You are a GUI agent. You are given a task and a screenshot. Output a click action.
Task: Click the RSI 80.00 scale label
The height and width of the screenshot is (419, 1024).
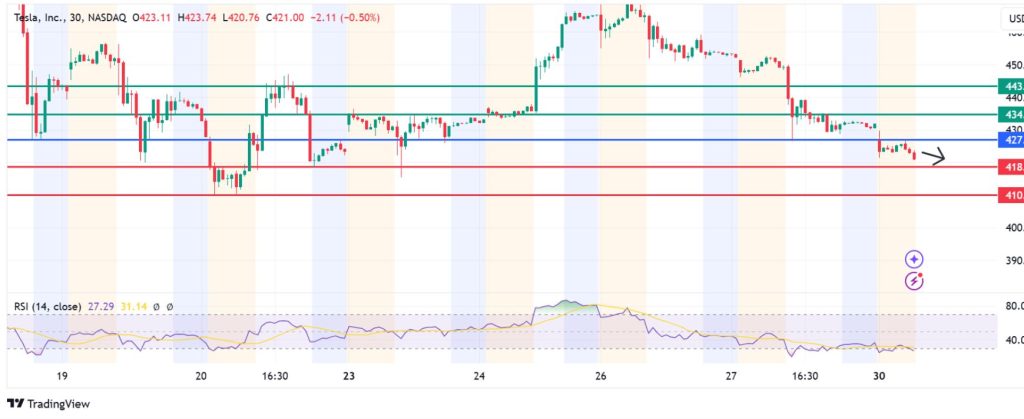click(x=1012, y=306)
